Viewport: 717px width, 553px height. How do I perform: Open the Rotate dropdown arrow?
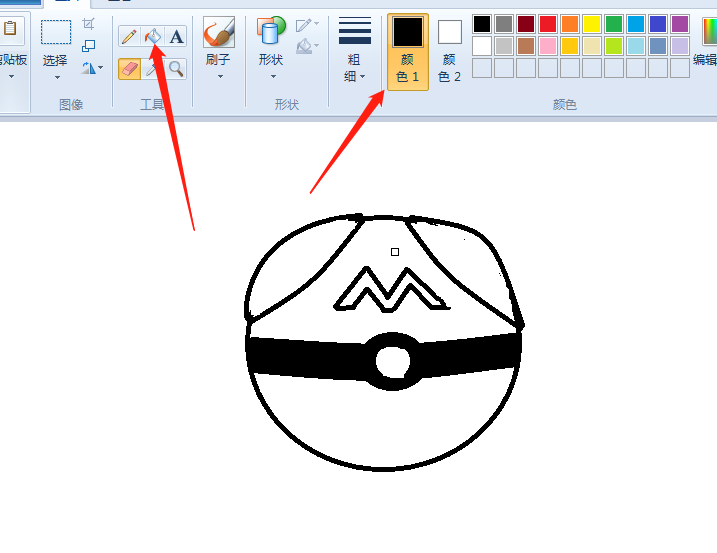coord(101,68)
